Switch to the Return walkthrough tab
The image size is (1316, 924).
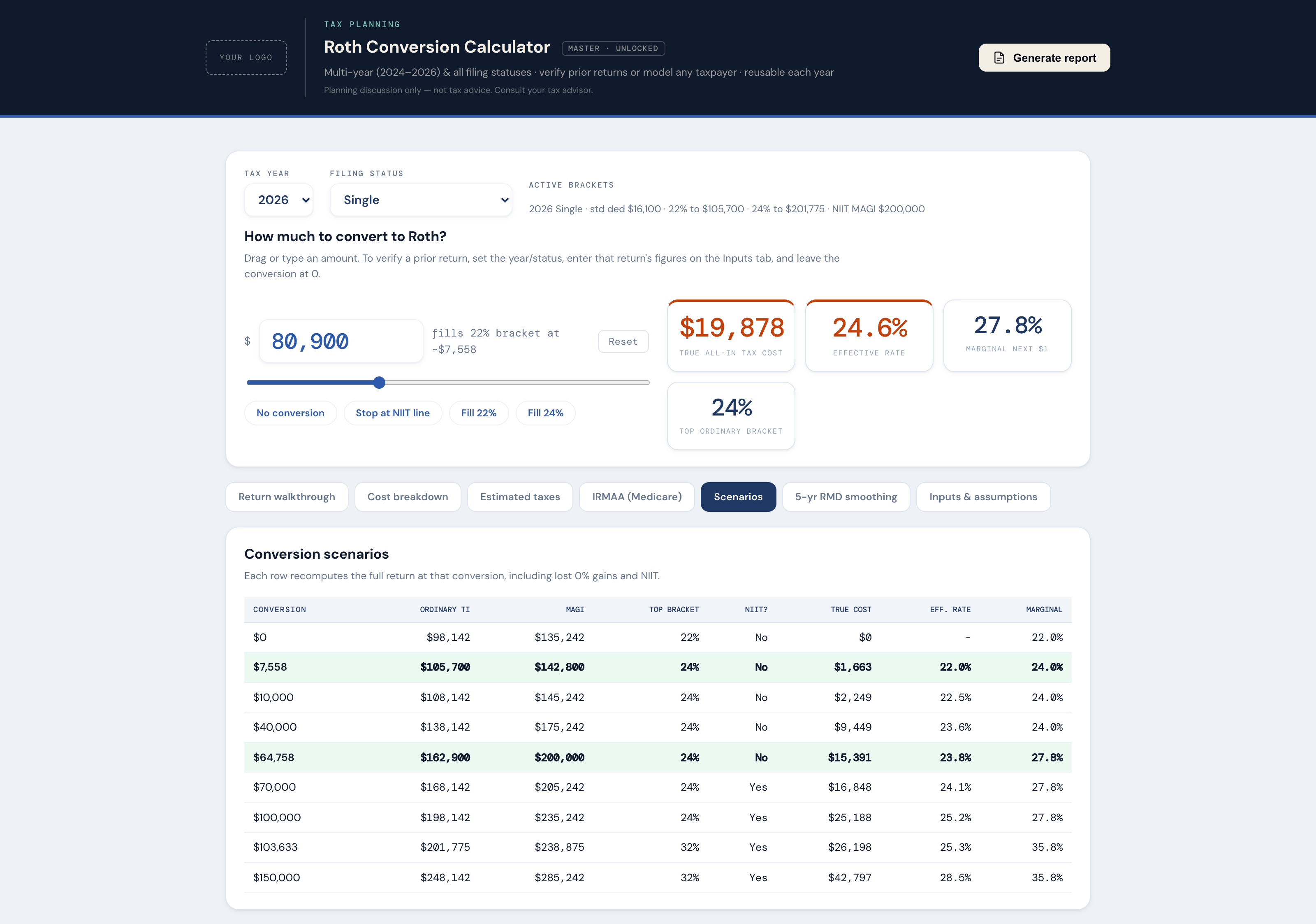pyautogui.click(x=287, y=497)
